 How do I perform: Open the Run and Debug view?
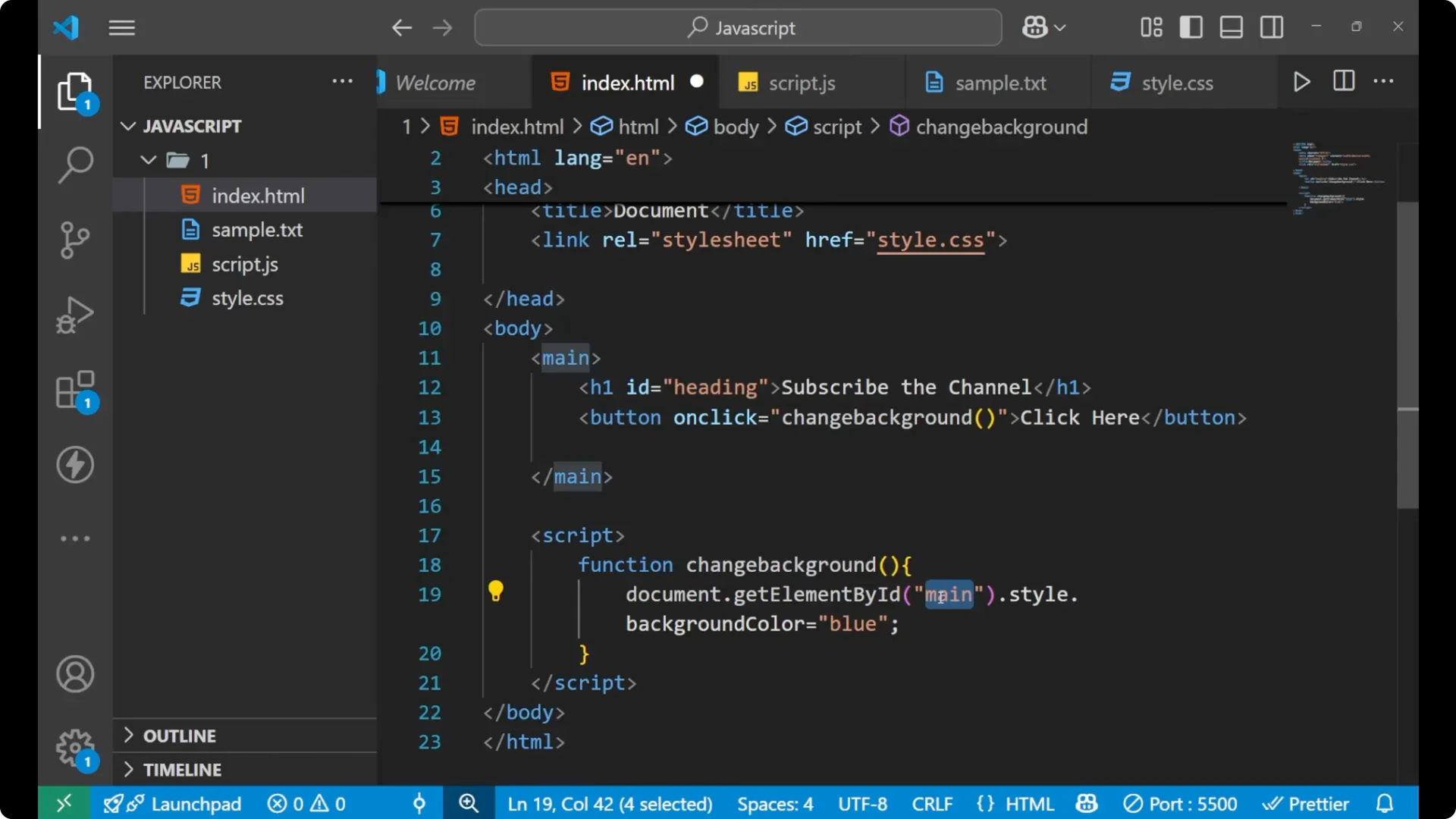(x=75, y=314)
